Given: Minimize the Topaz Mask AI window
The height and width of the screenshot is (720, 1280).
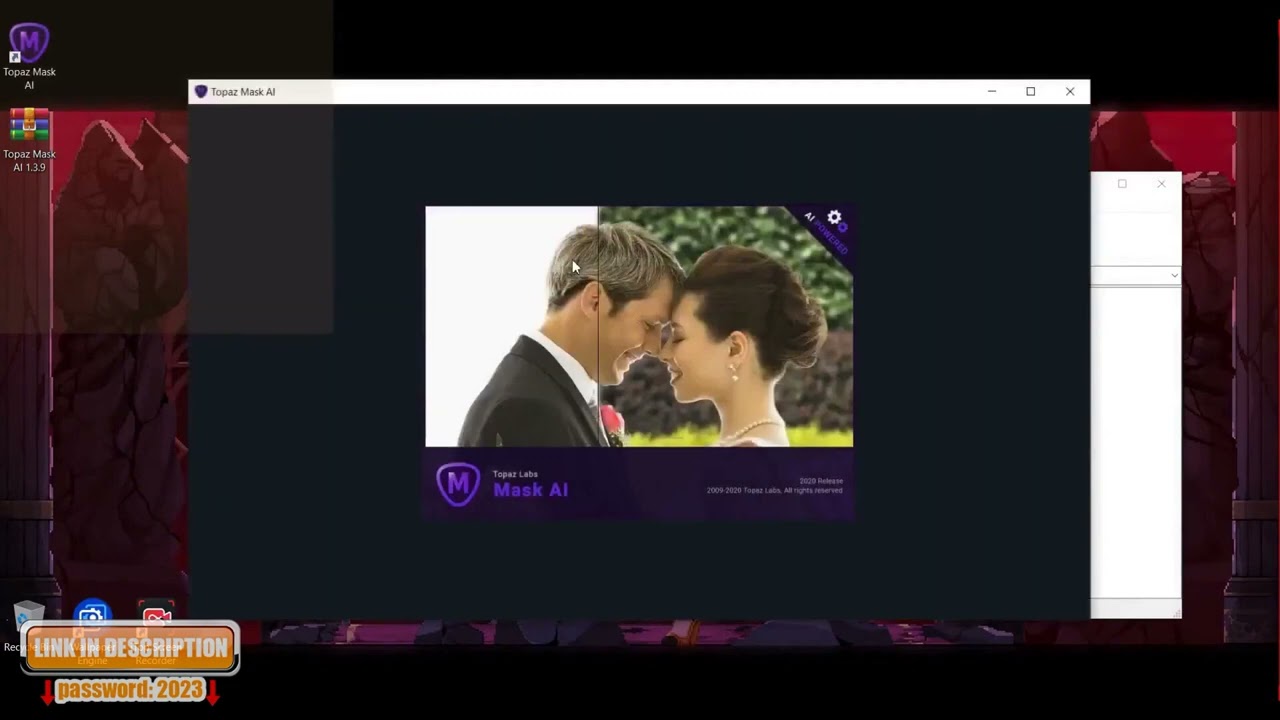Looking at the screenshot, I should point(992,92).
